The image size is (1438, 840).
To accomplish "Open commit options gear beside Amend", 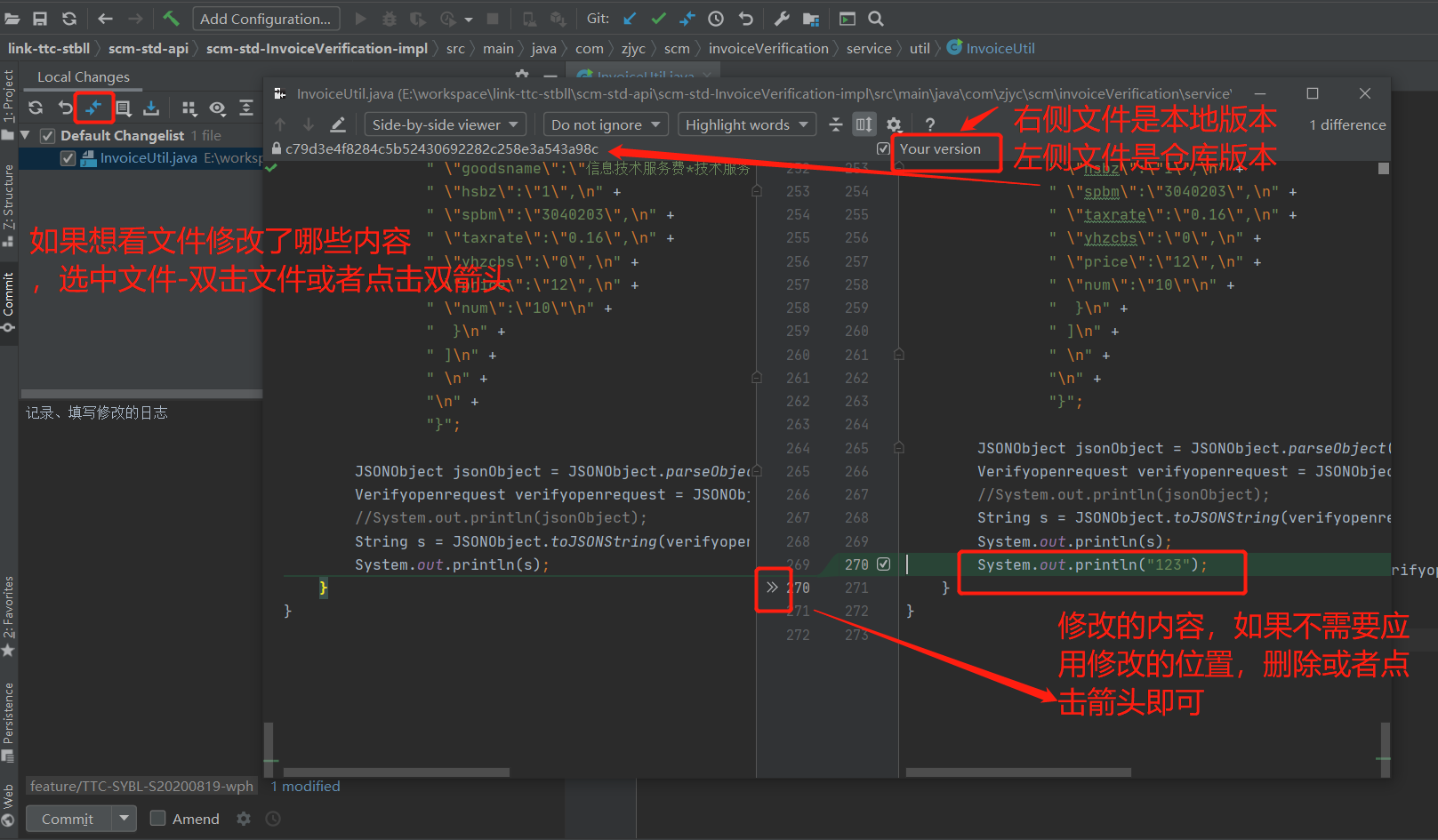I will [x=244, y=819].
